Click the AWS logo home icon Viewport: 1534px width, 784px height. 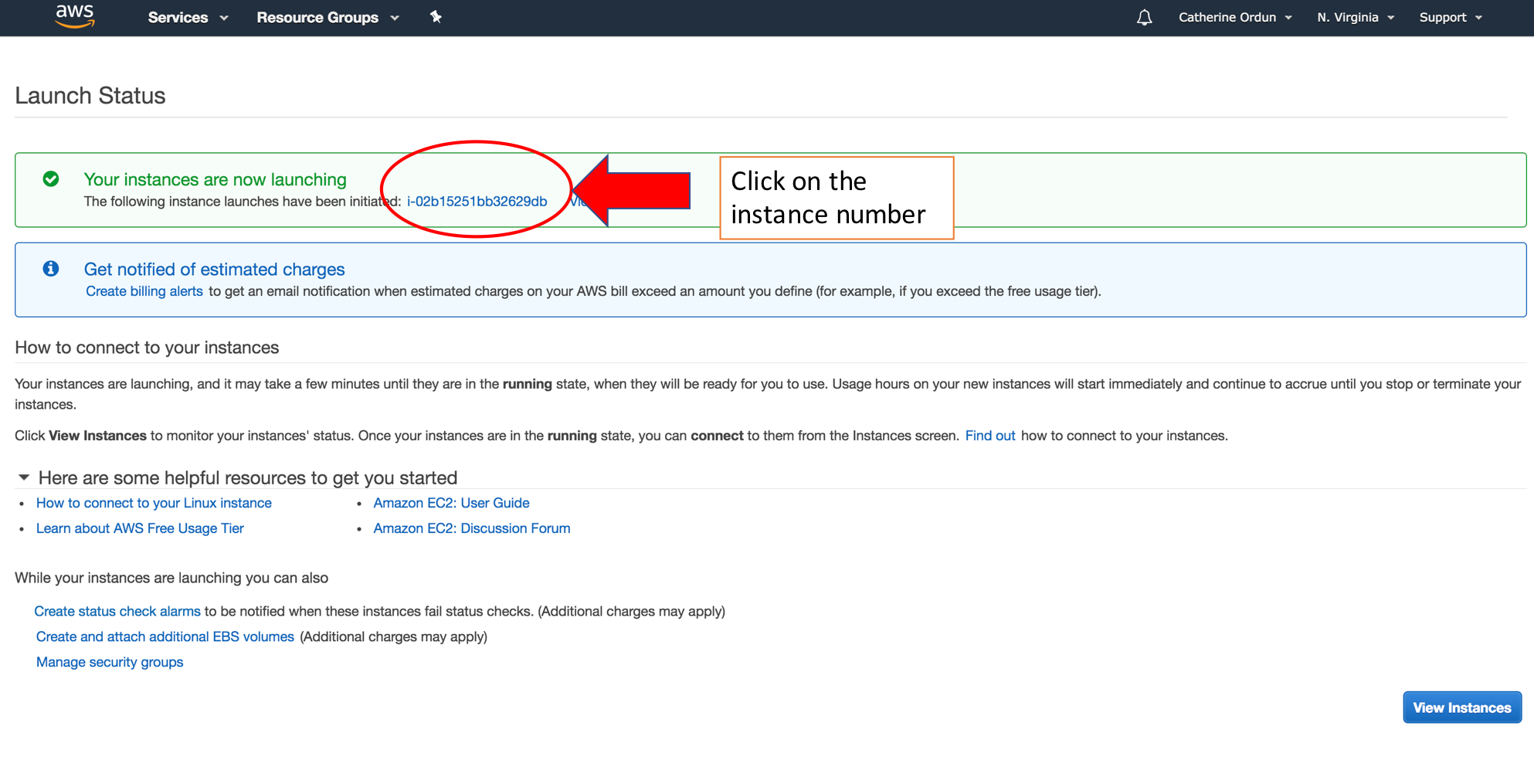[75, 16]
